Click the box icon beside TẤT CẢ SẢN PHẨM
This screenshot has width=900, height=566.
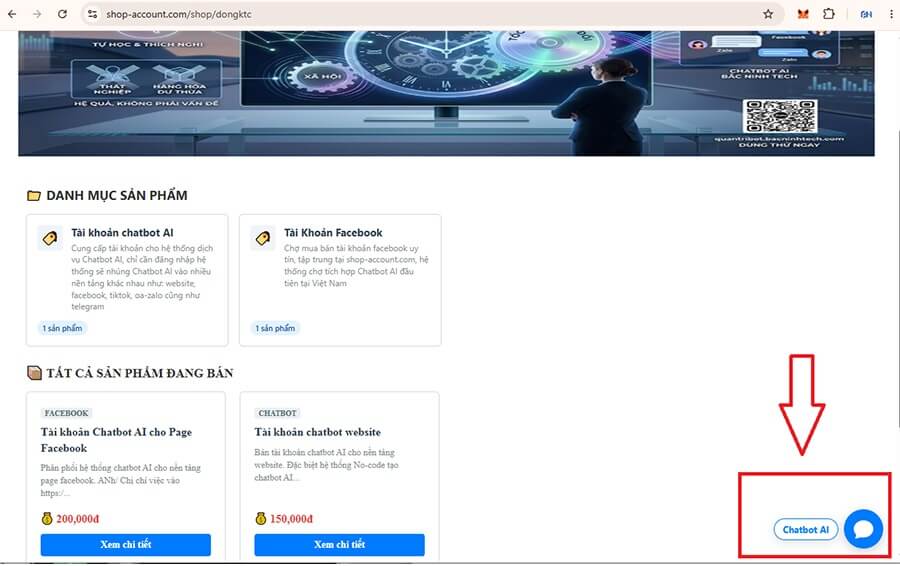tap(34, 373)
